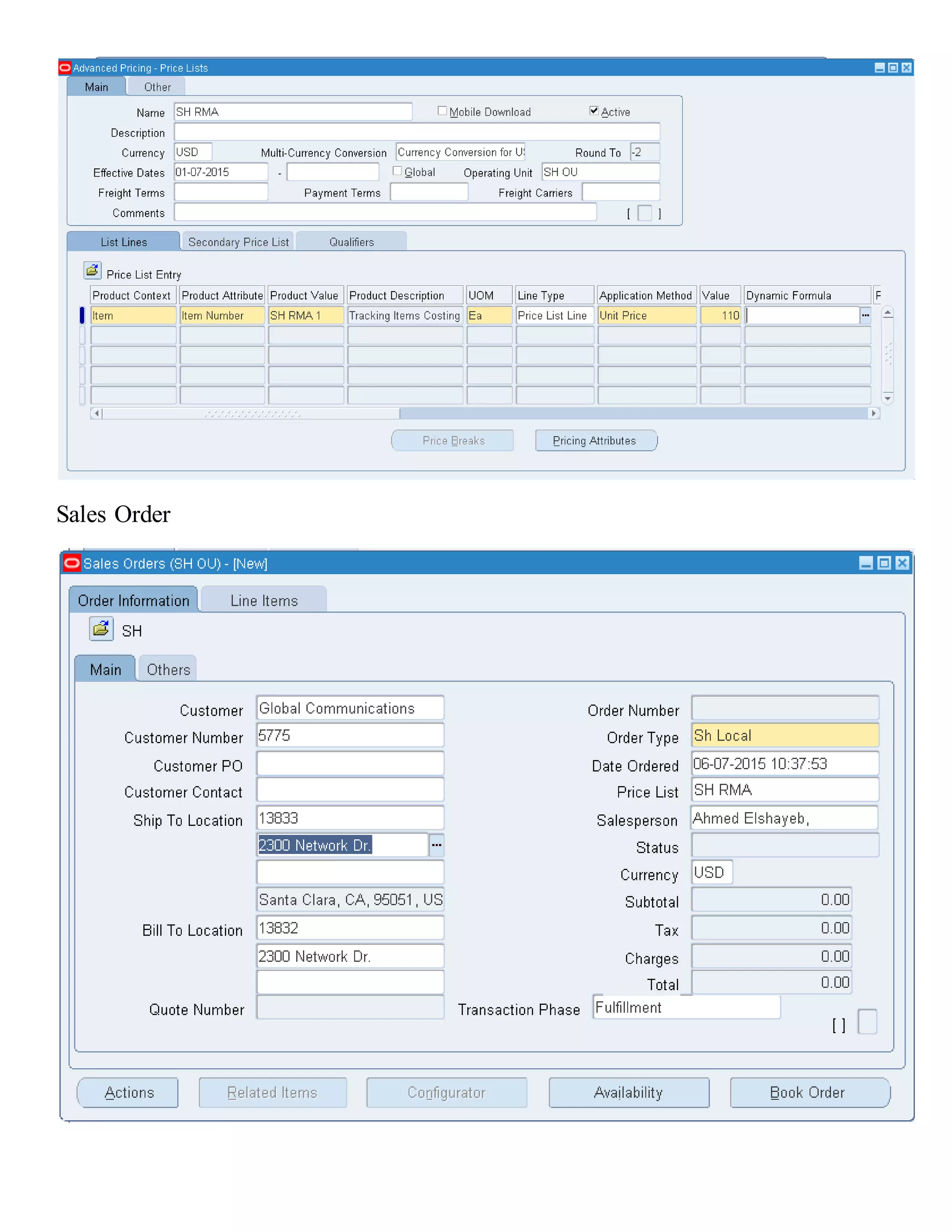Select the List Lines tab
The image size is (952, 1232).
(x=124, y=242)
